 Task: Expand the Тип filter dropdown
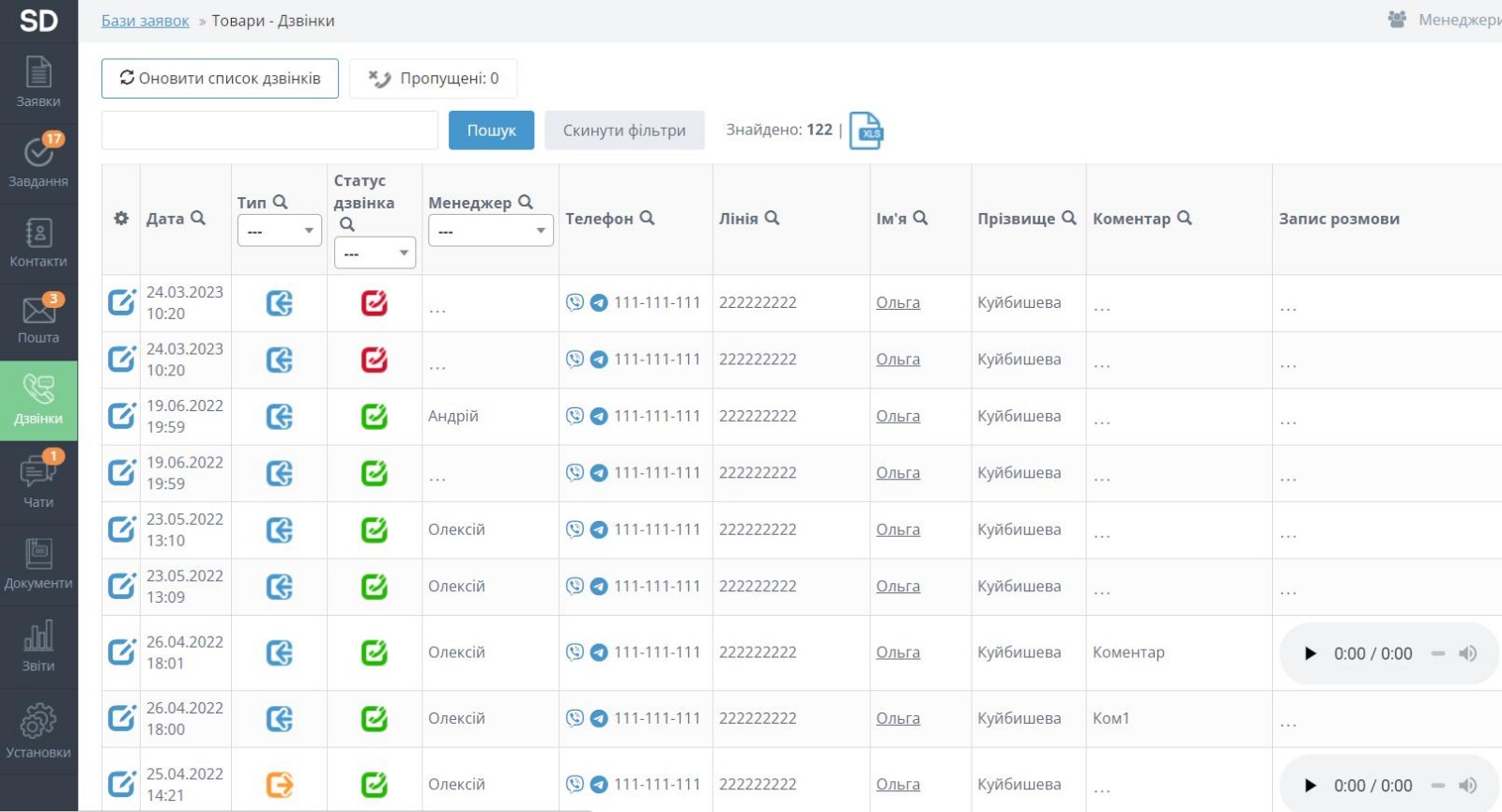[x=280, y=231]
